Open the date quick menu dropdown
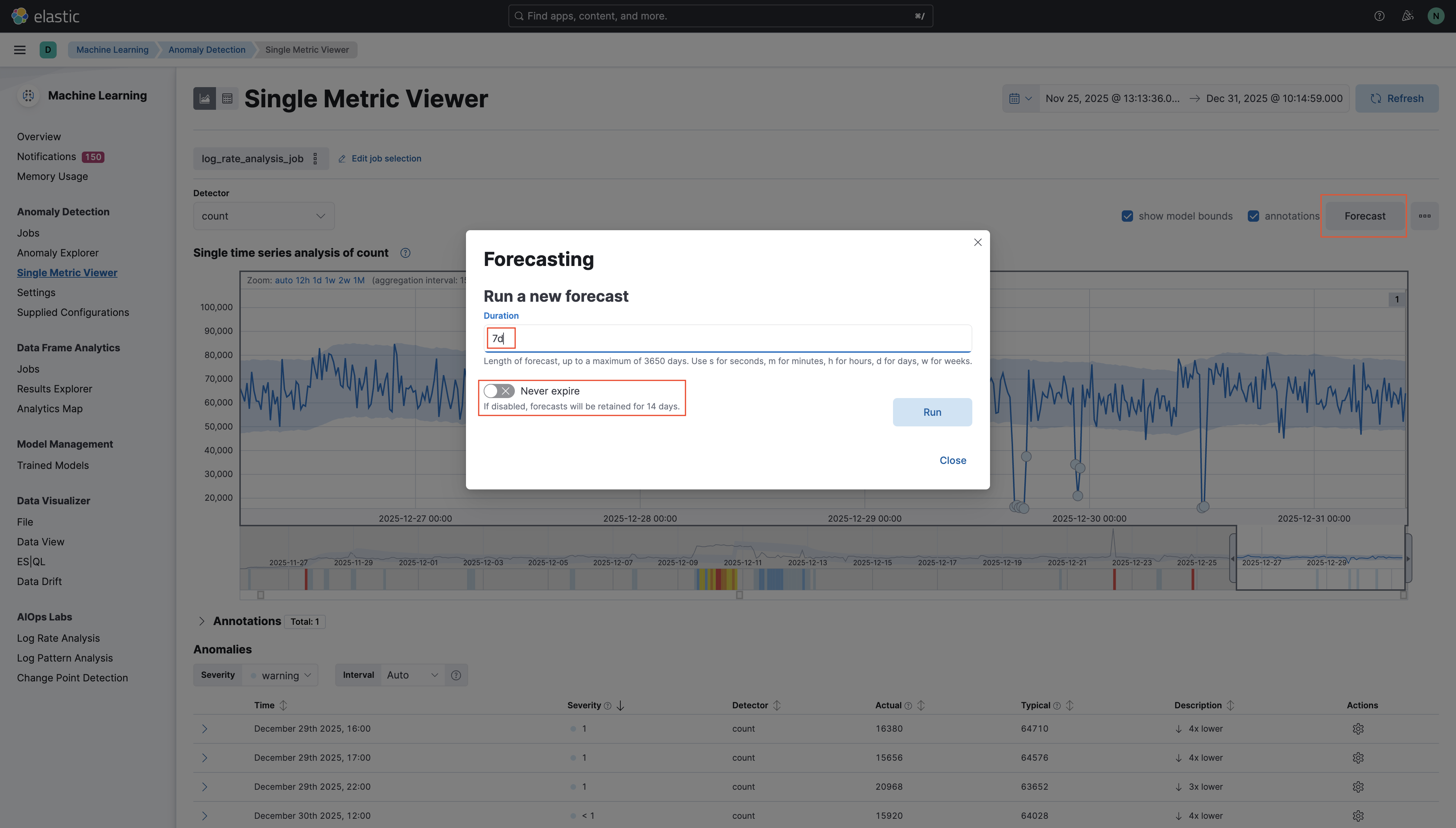1456x828 pixels. tap(1021, 98)
